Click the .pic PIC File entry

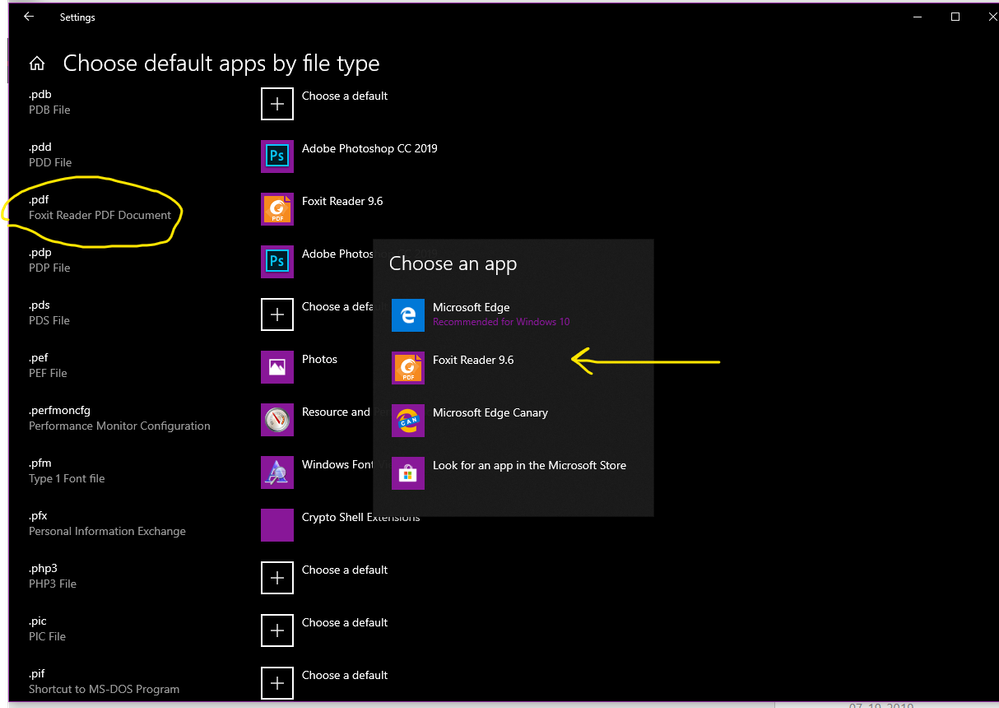click(47, 629)
